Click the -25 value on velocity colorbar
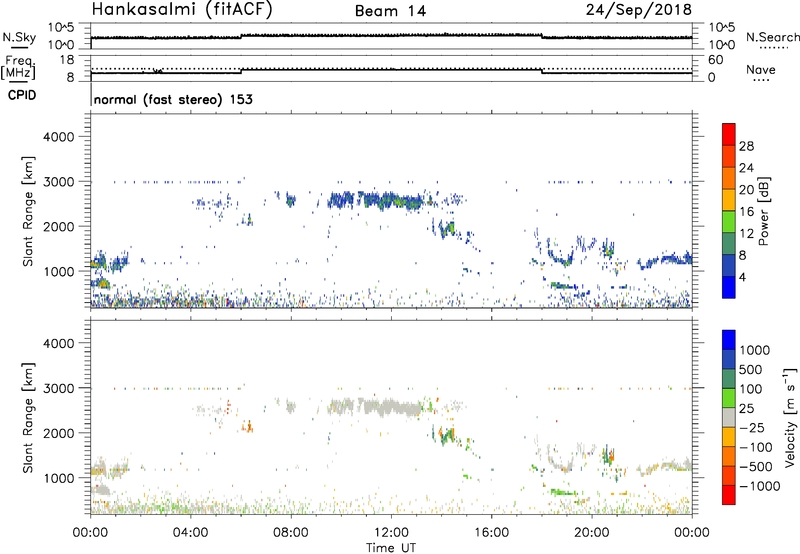 coord(752,428)
